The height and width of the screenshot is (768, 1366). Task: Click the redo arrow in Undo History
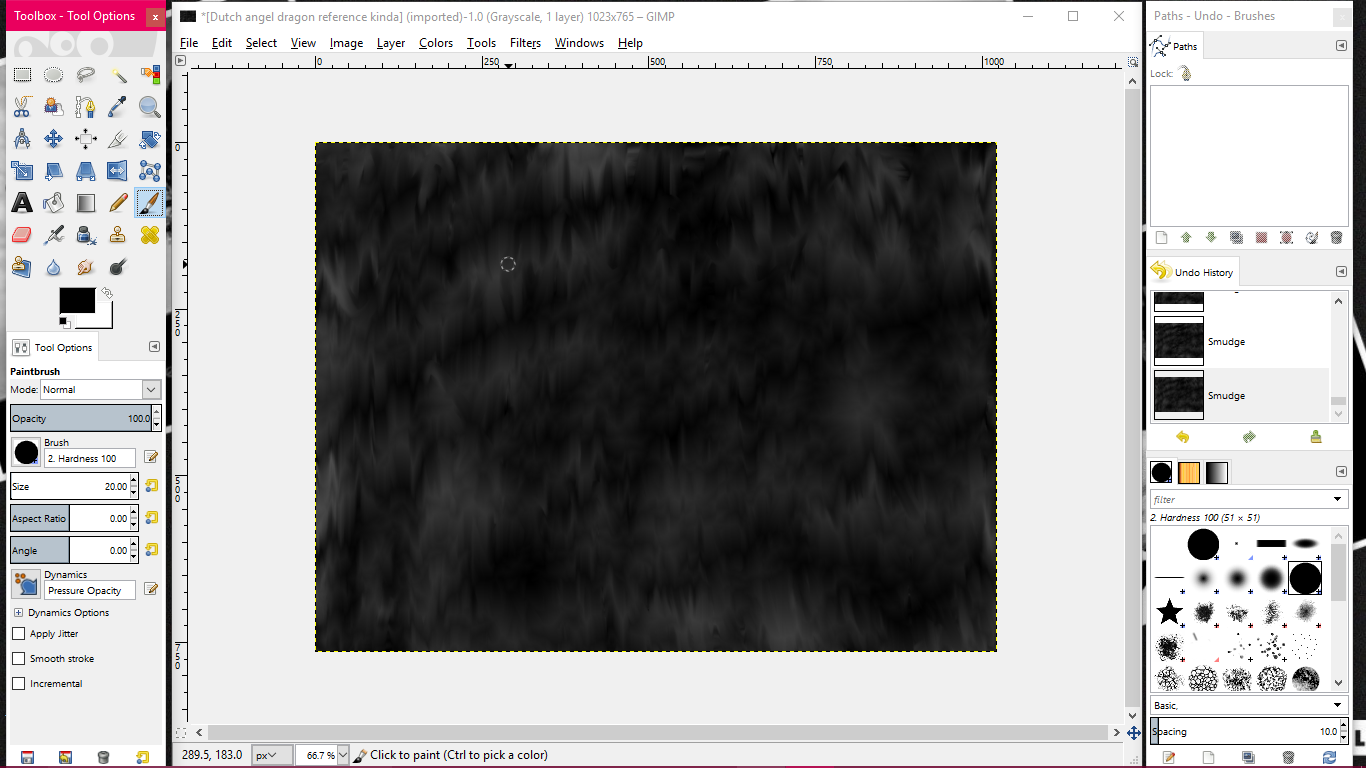coord(1249,437)
